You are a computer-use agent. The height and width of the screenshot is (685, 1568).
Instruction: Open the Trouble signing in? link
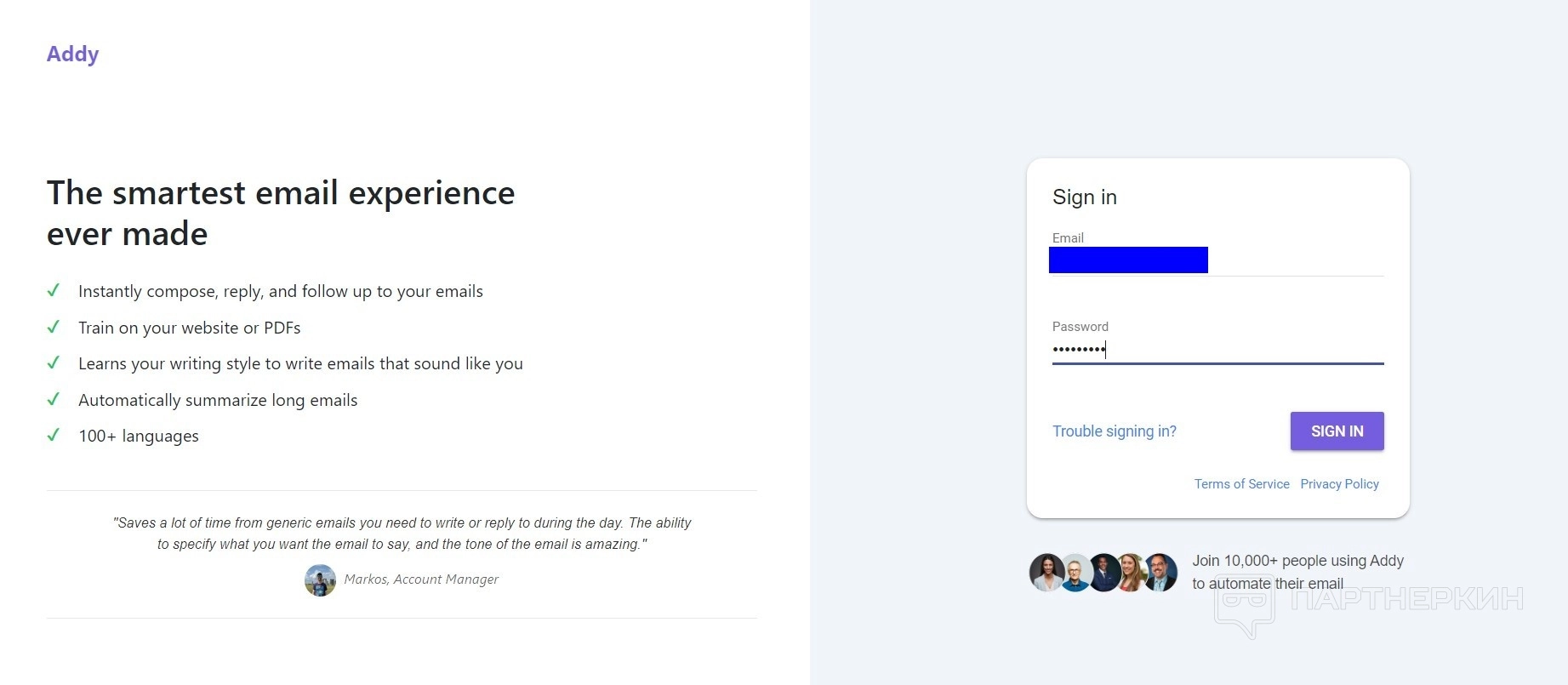coord(1114,431)
